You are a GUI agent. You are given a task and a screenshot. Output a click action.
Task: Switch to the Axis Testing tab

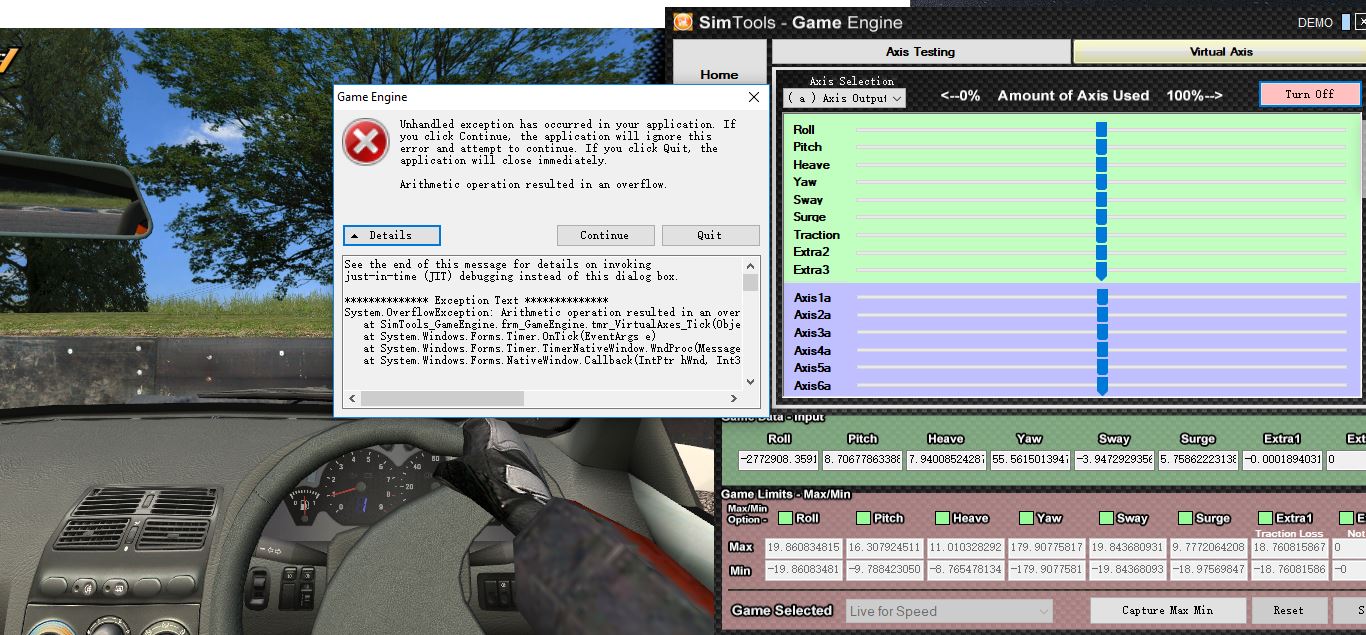point(920,51)
